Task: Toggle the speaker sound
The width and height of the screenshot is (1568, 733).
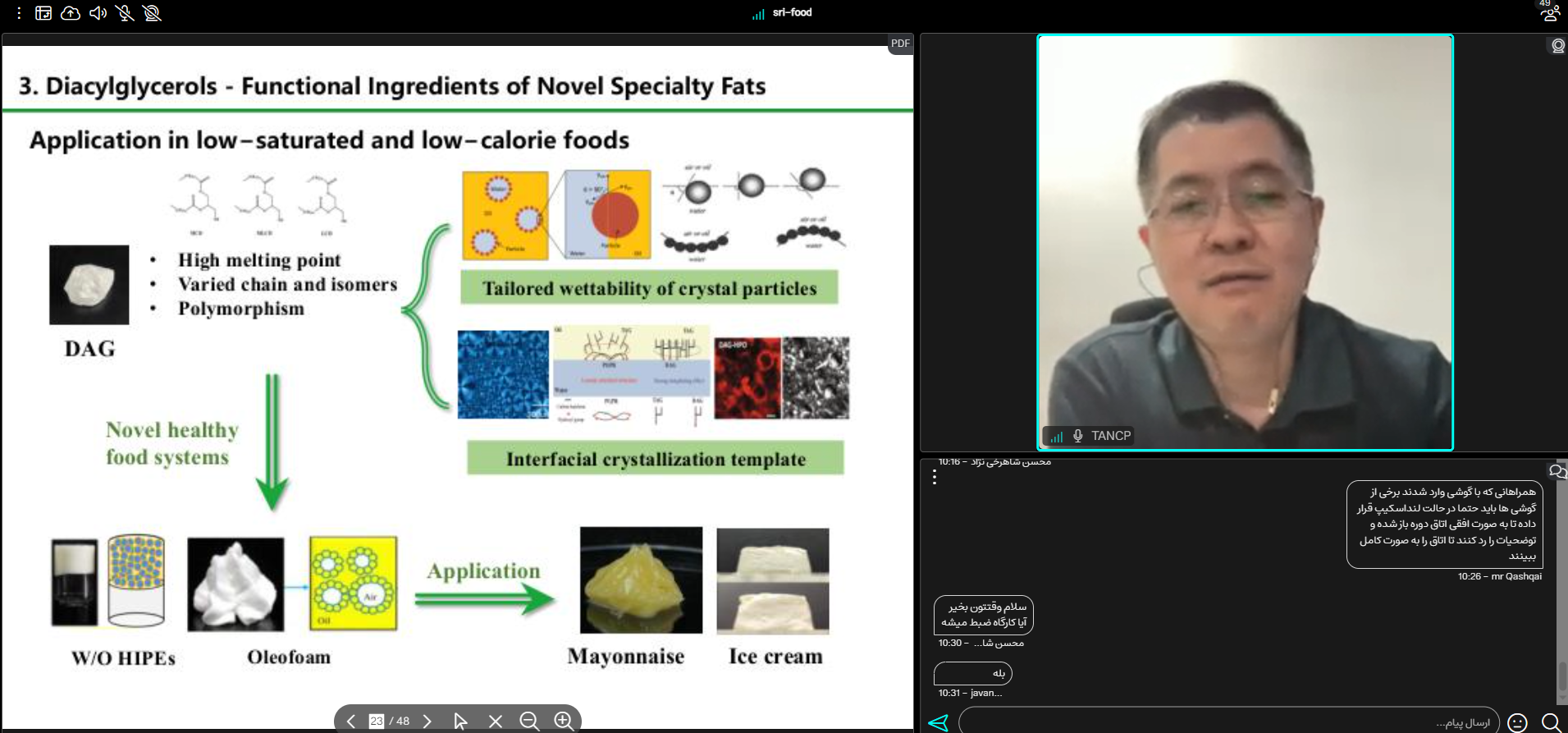Action: [98, 13]
